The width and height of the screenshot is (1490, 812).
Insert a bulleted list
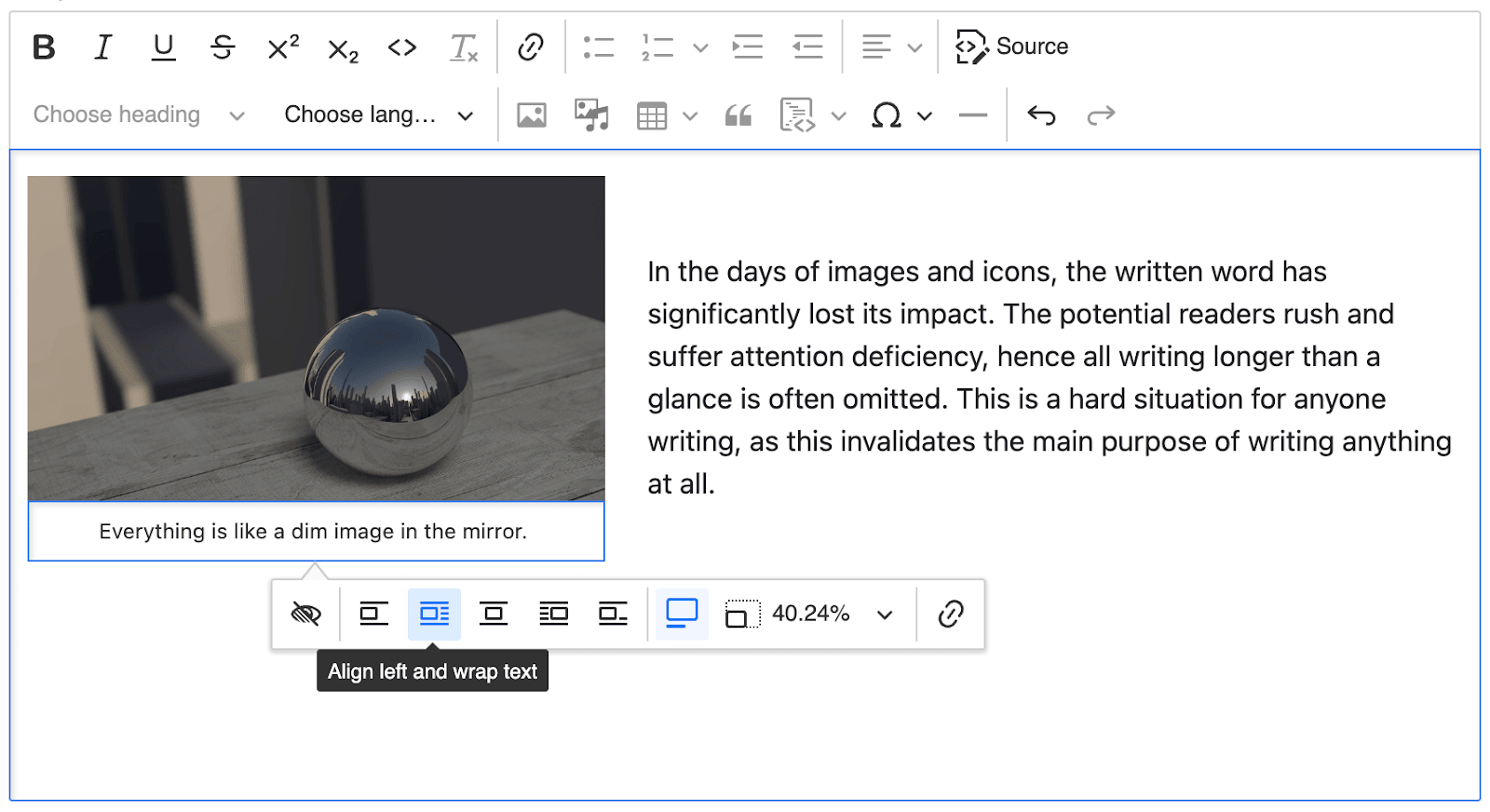(598, 47)
